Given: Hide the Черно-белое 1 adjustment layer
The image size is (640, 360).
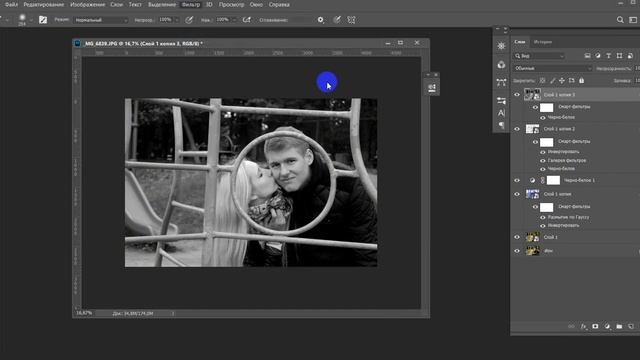Looking at the screenshot, I should click(517, 180).
